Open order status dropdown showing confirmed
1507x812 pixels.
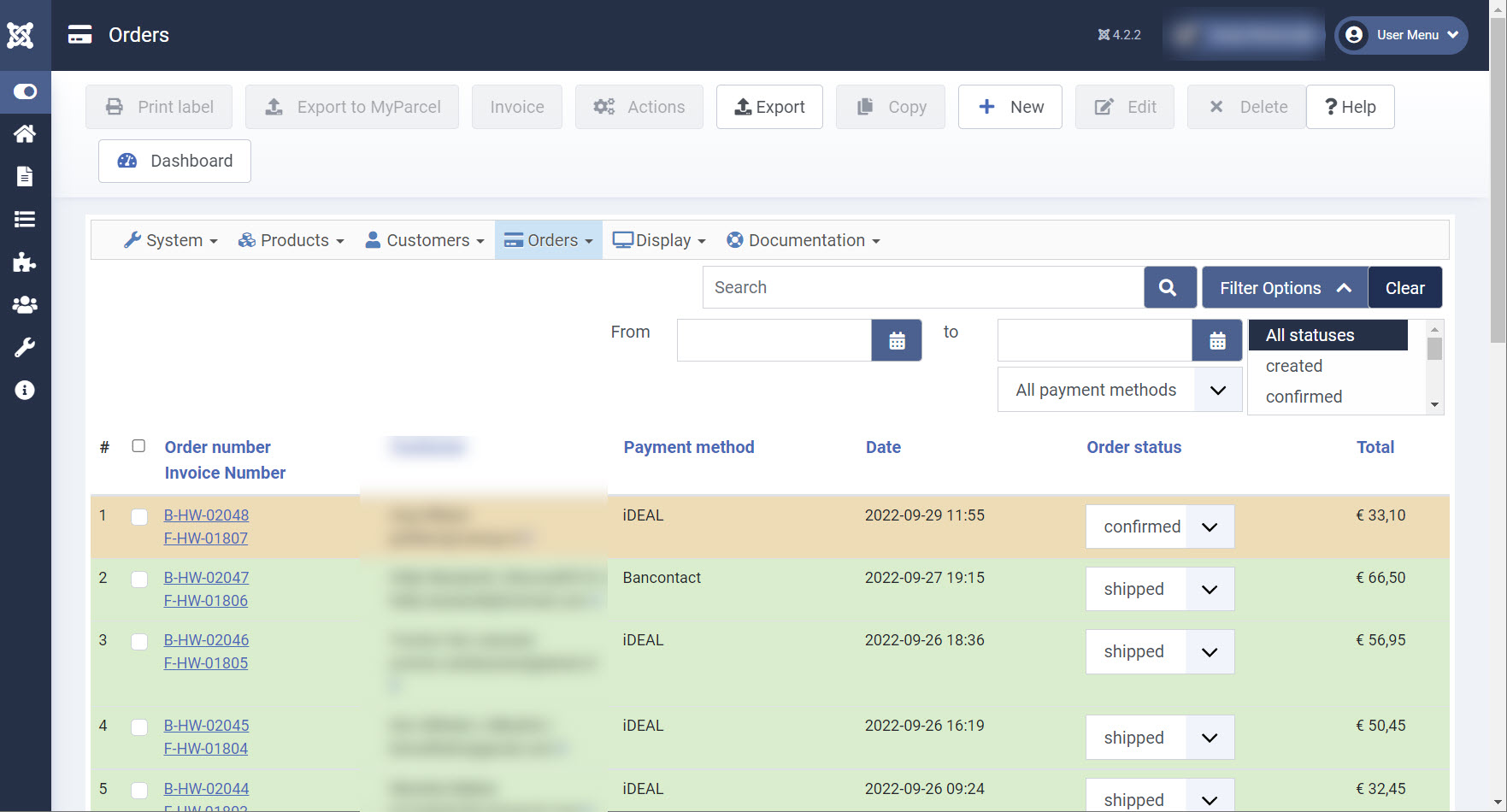[x=1159, y=527]
